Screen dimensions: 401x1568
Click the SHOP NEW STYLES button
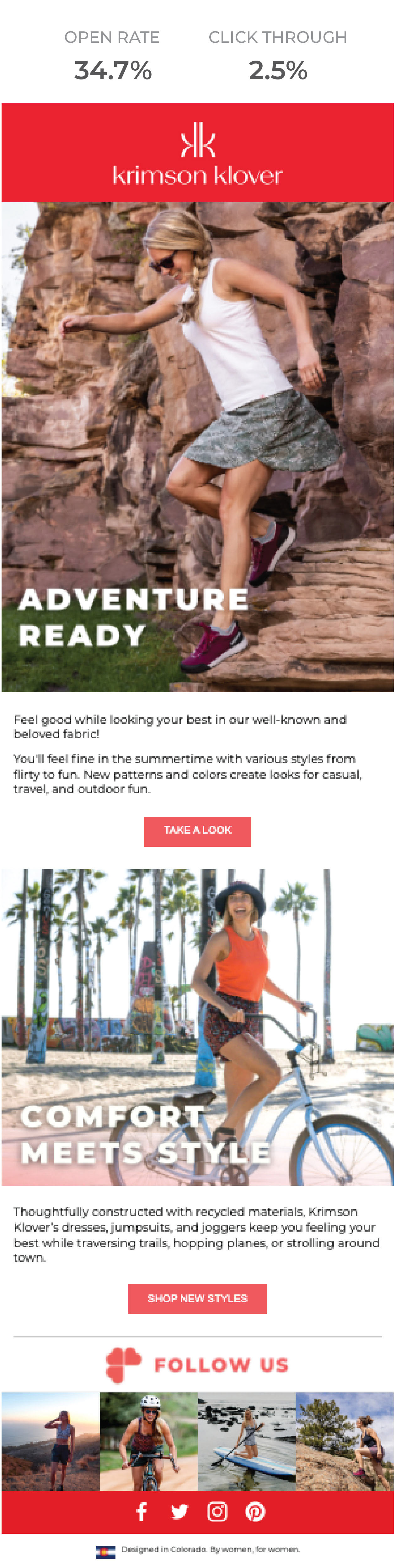tap(198, 1299)
